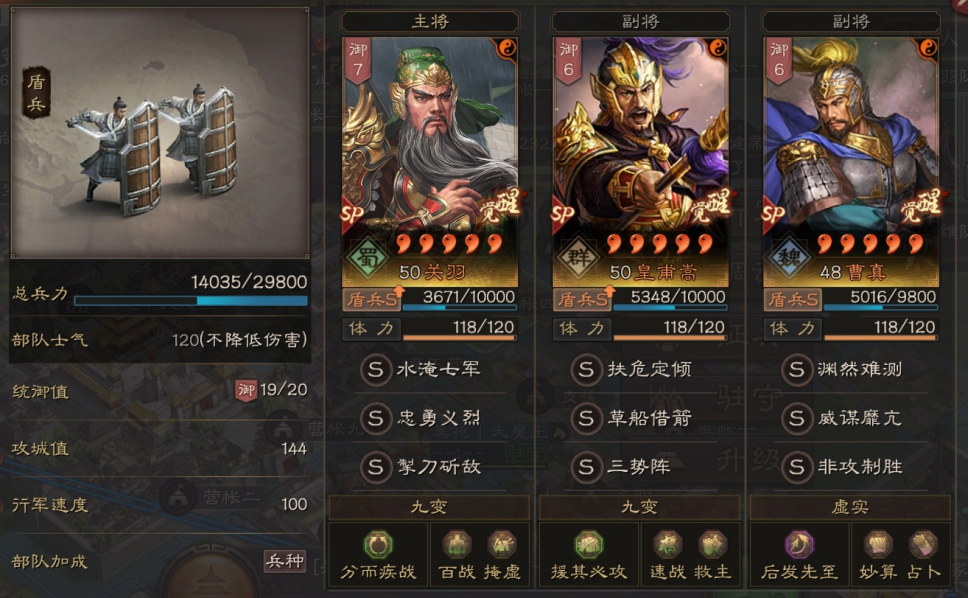Open the 援其必攻 tactic icon
Image resolution: width=969 pixels, height=598 pixels.
tap(588, 545)
